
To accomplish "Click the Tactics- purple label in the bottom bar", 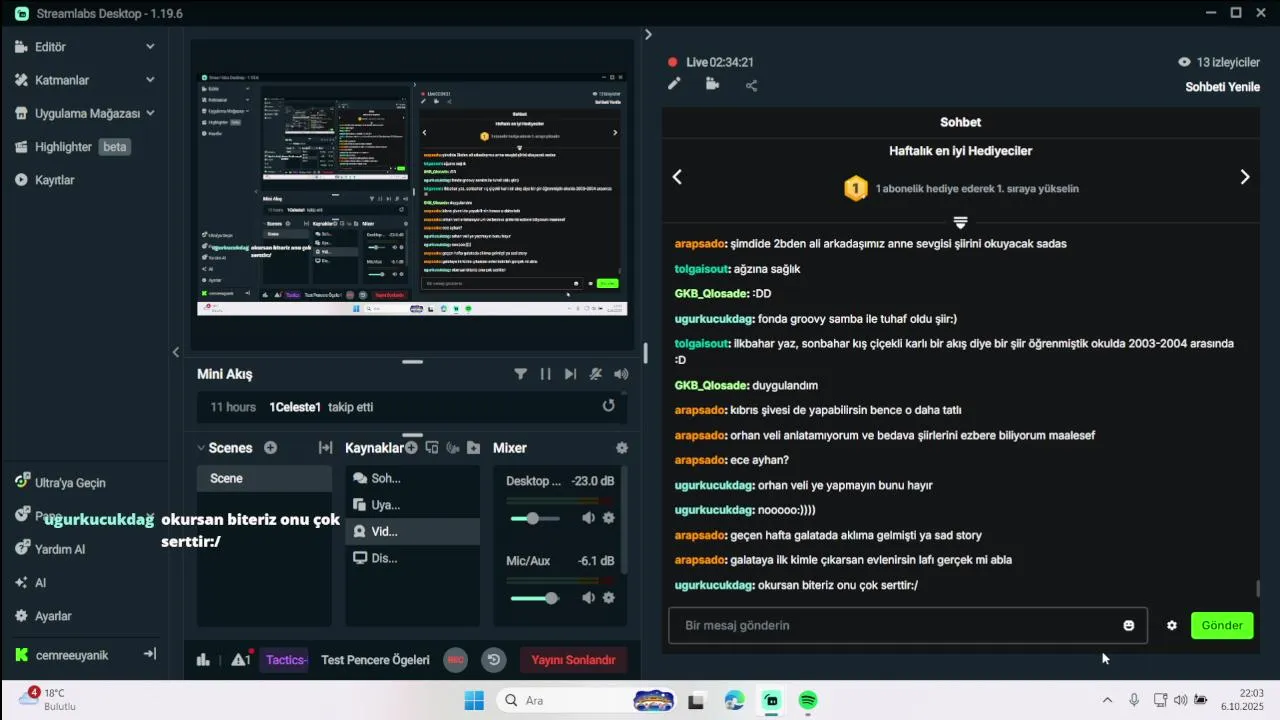I will 286,660.
